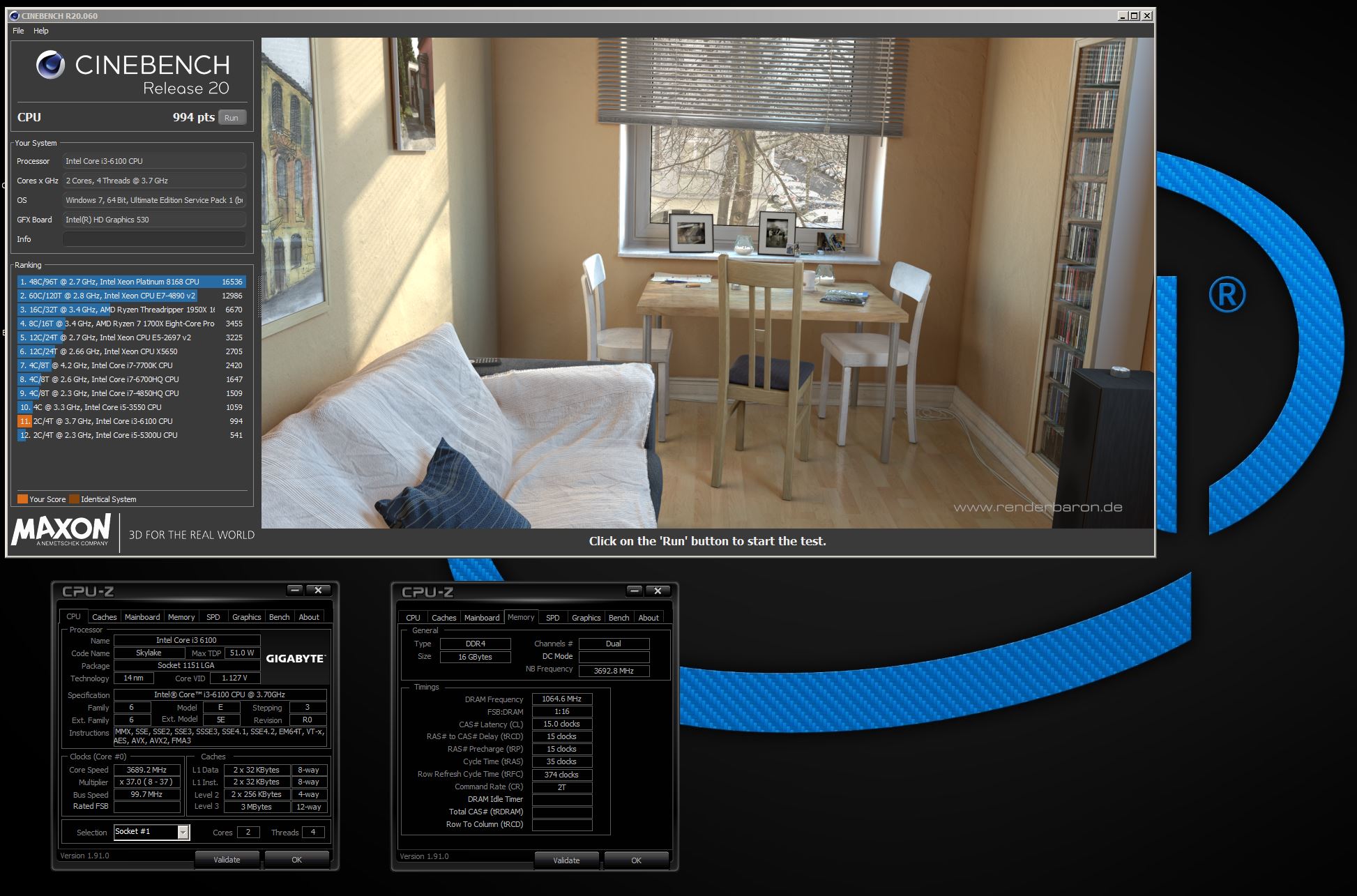Click the orange Your Score legend swatch

tap(22, 499)
